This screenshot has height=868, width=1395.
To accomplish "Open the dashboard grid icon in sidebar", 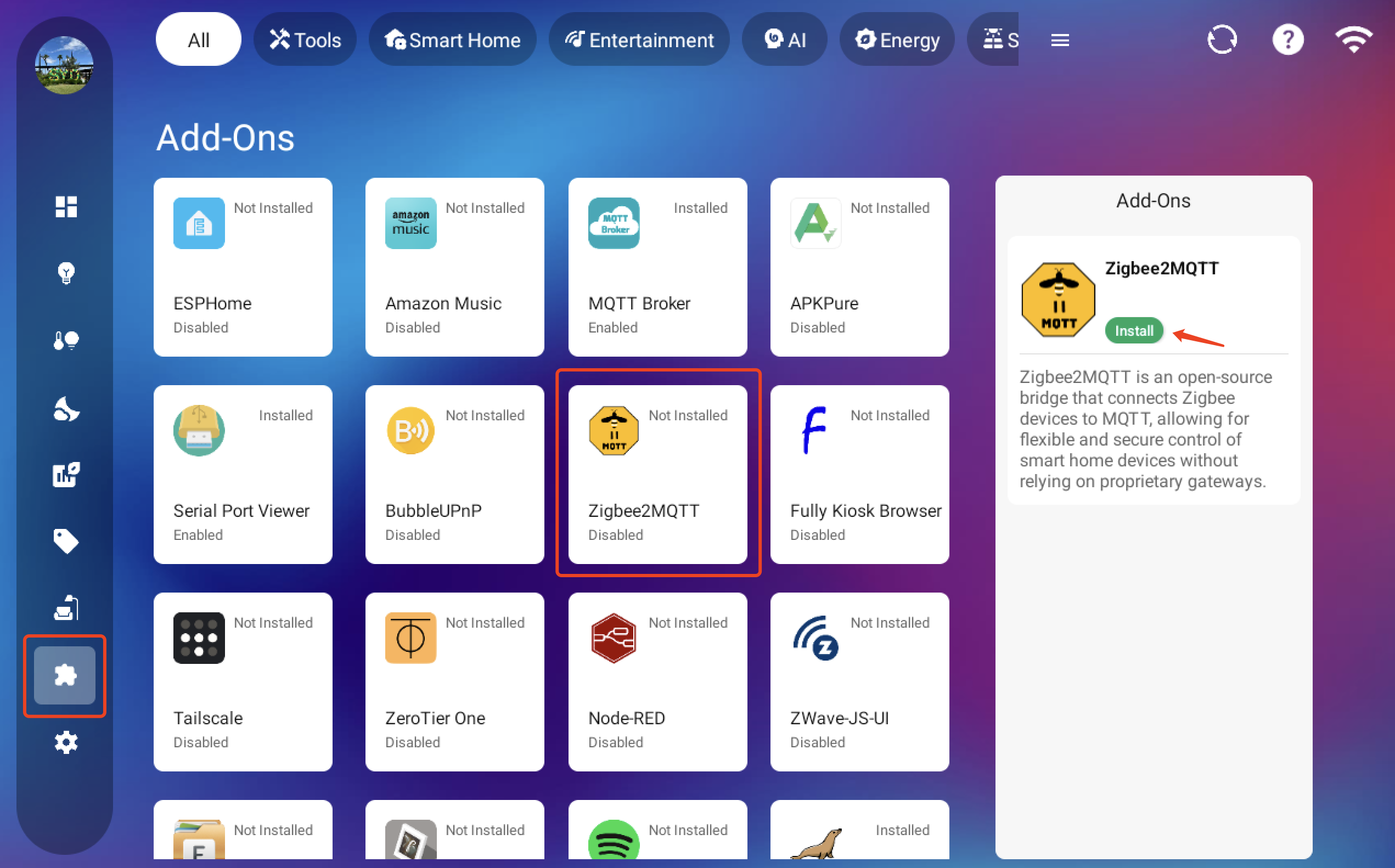I will (x=66, y=207).
